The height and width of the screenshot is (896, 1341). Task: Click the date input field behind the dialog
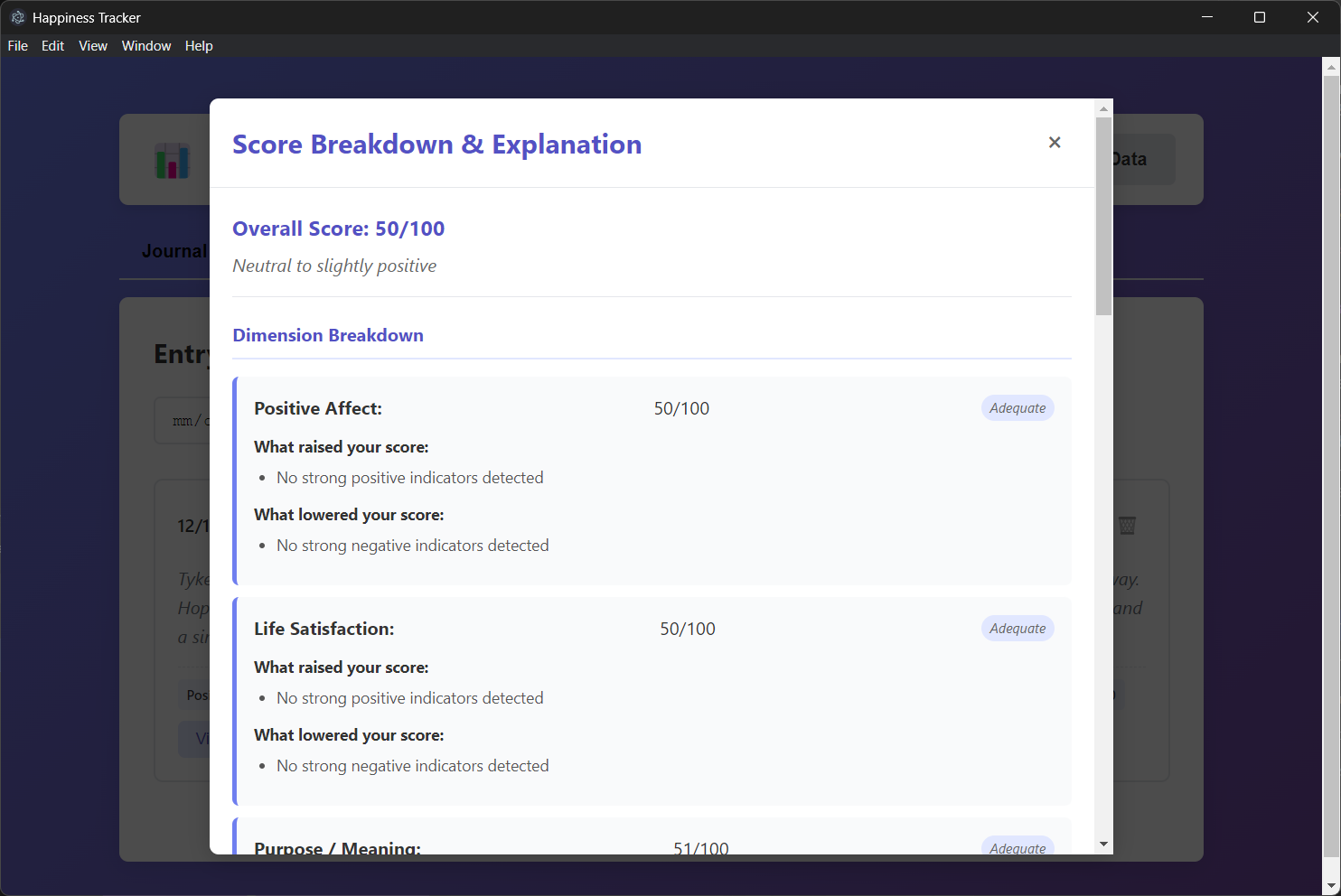[183, 421]
